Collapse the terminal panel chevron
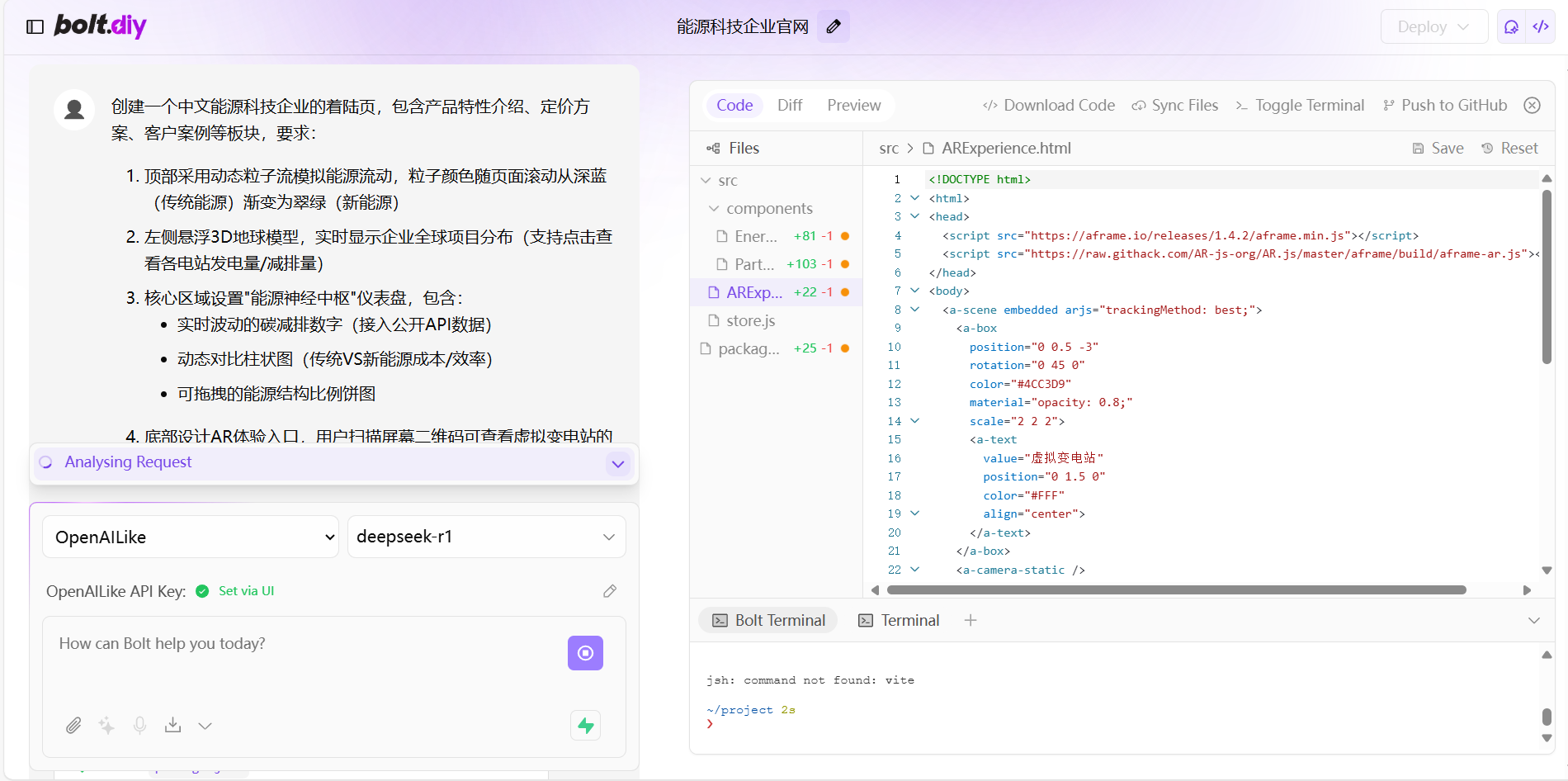This screenshot has width=1568, height=781. coord(1534,620)
